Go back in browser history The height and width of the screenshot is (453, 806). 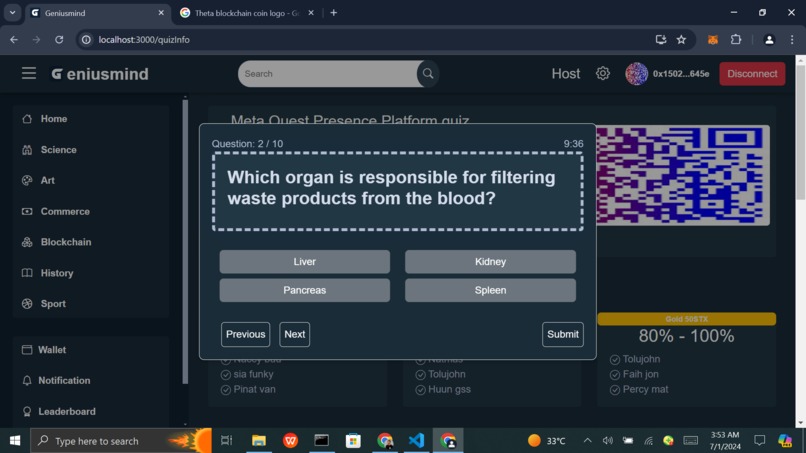pos(14,40)
